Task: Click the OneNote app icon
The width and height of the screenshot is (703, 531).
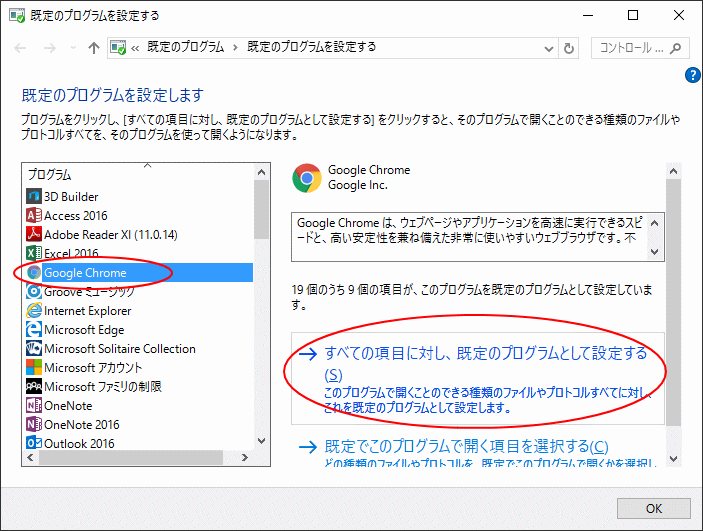Action: 34,405
